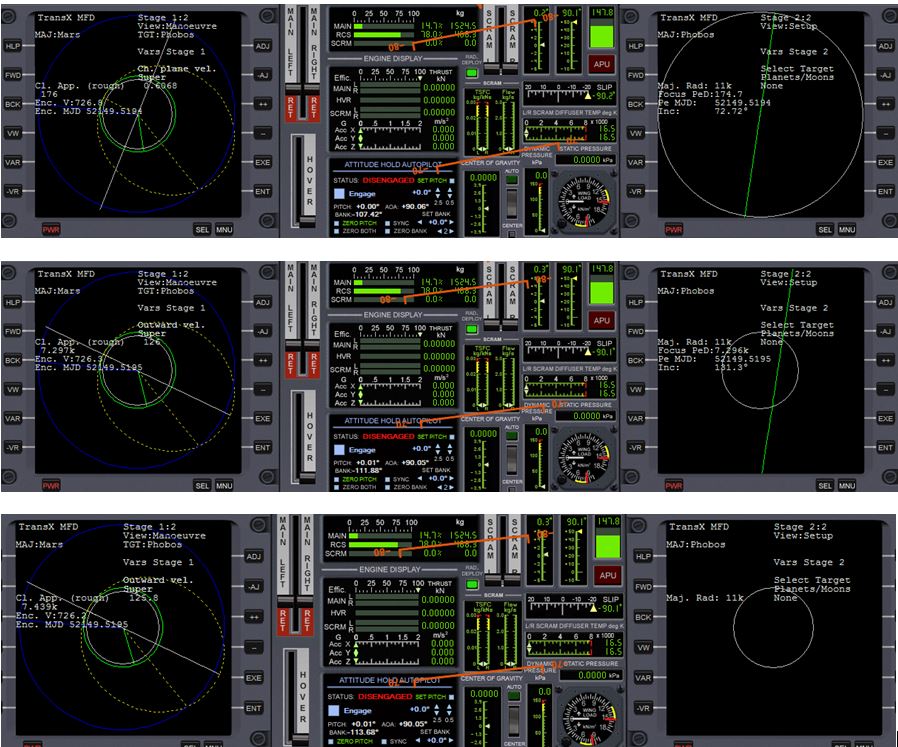Select VAR on MFD showing Cl. App. 176
Viewport: 898px width, 747px height.
(13, 162)
